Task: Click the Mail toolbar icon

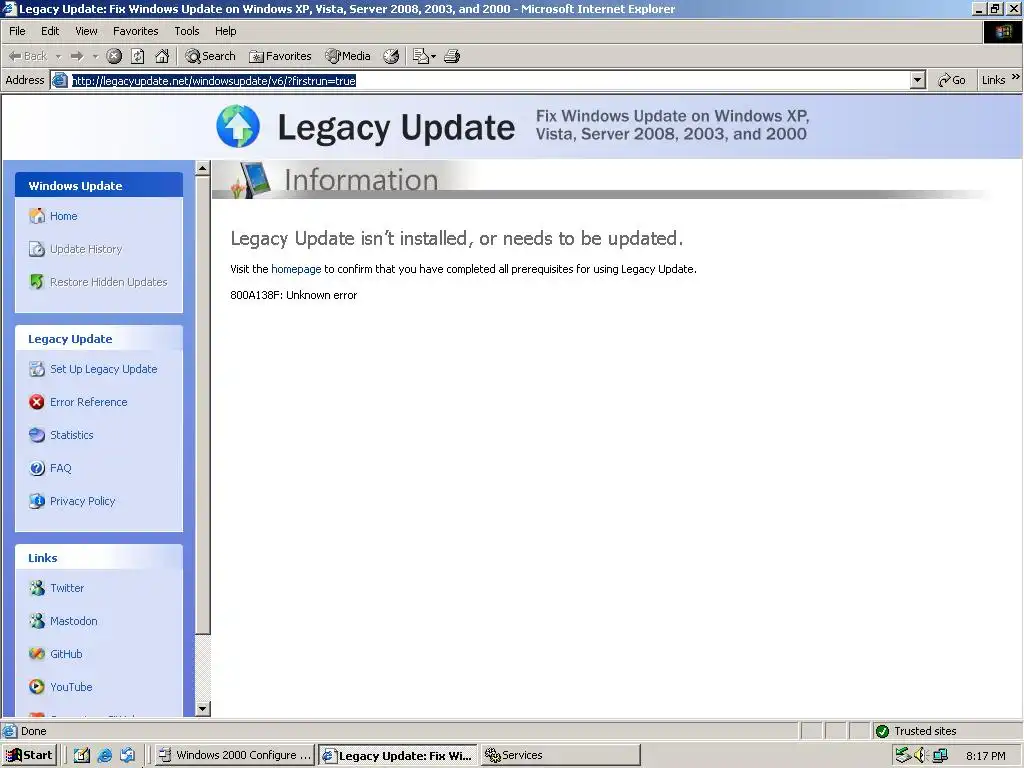Action: coord(421,56)
